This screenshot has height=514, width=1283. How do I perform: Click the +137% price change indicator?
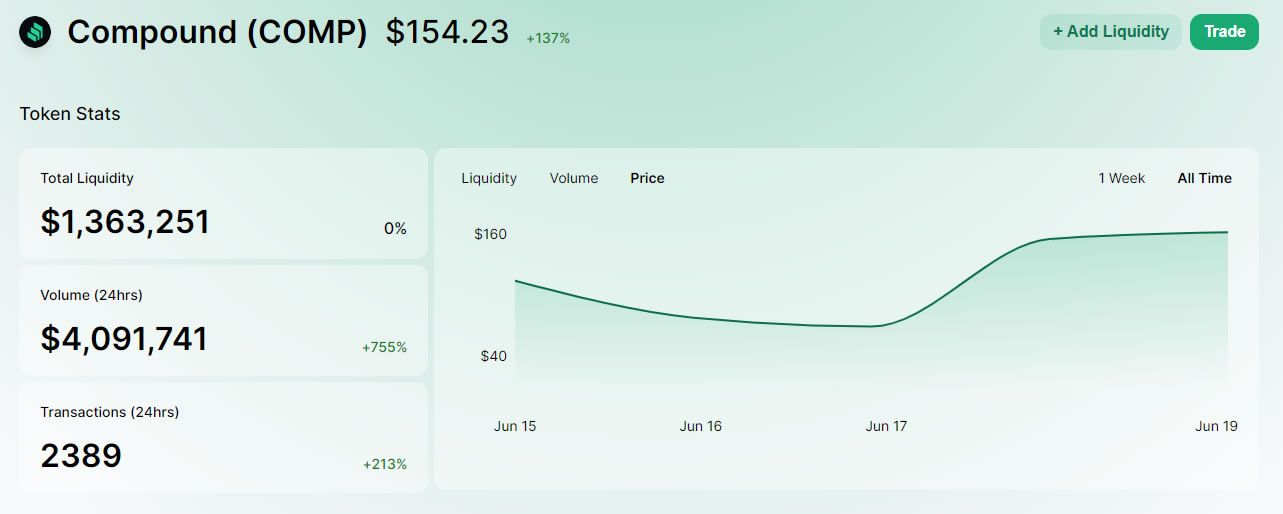(548, 38)
